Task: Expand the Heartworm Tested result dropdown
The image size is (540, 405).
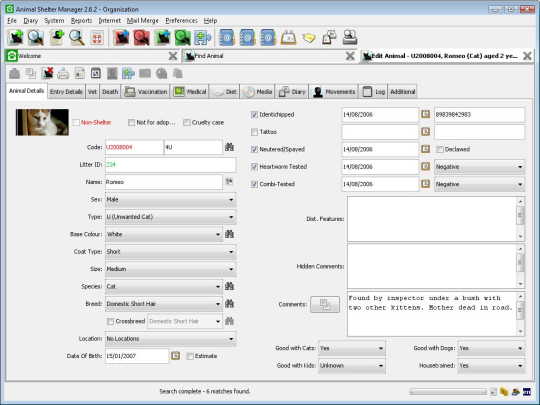Action: (479, 167)
